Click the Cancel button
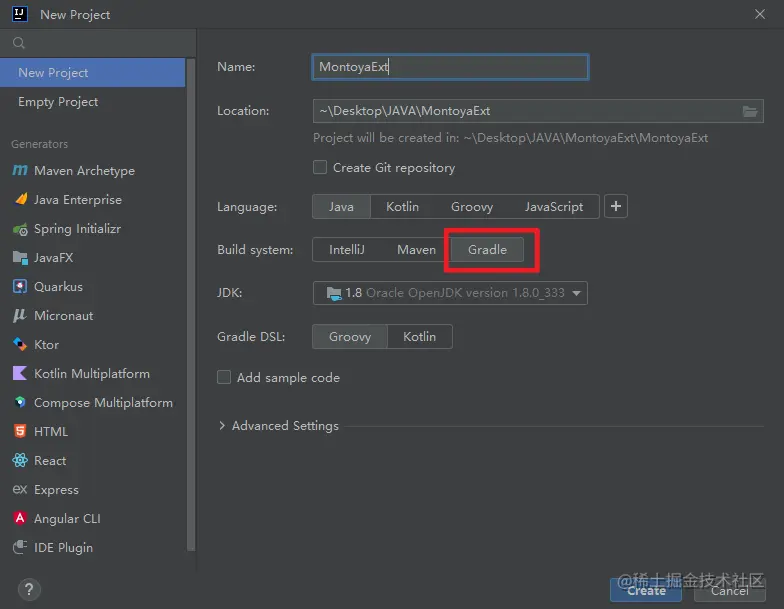Screen dimensions: 784x609 (x=730, y=590)
